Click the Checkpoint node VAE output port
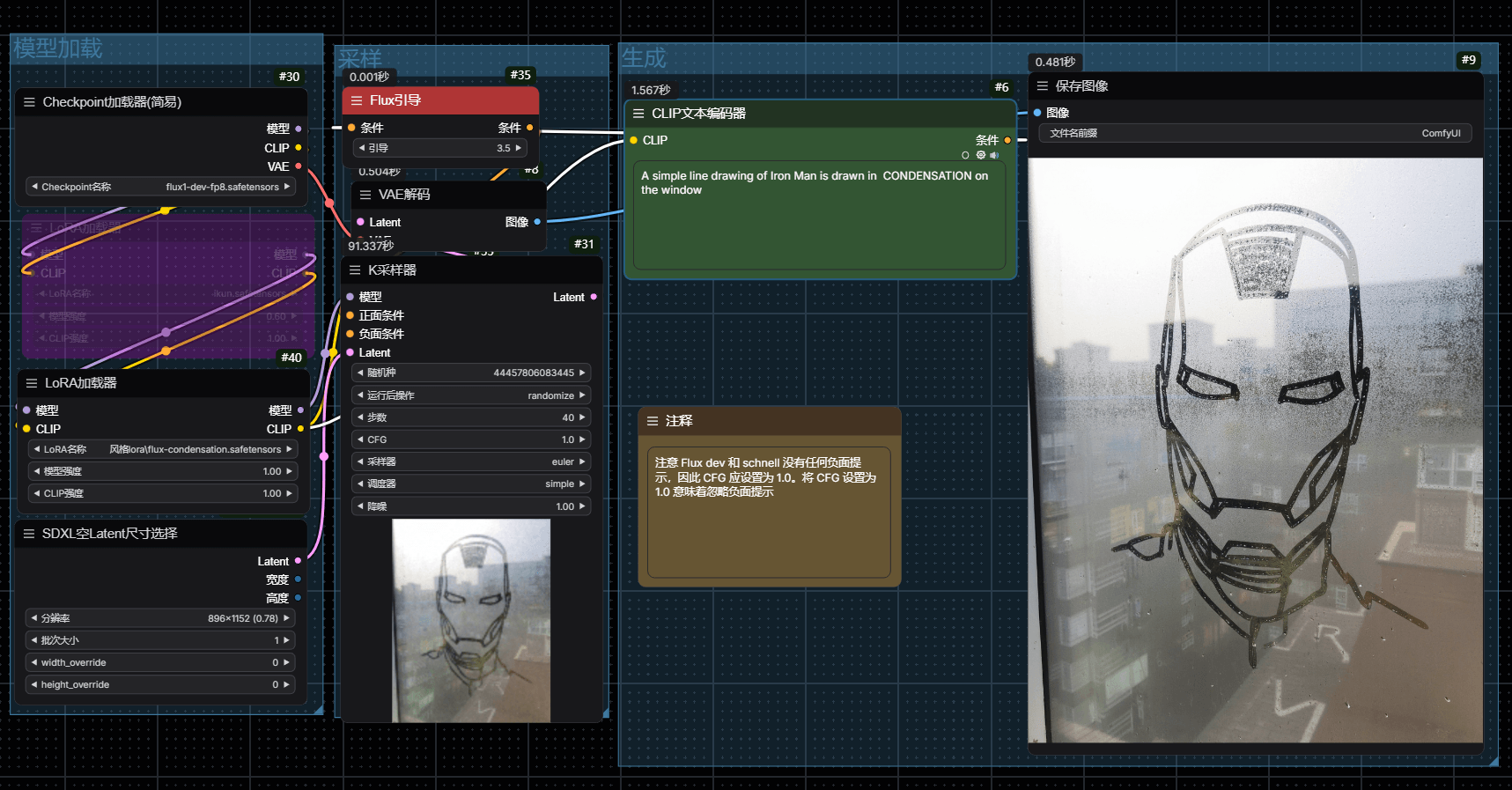This screenshot has height=790, width=1512. tap(299, 166)
